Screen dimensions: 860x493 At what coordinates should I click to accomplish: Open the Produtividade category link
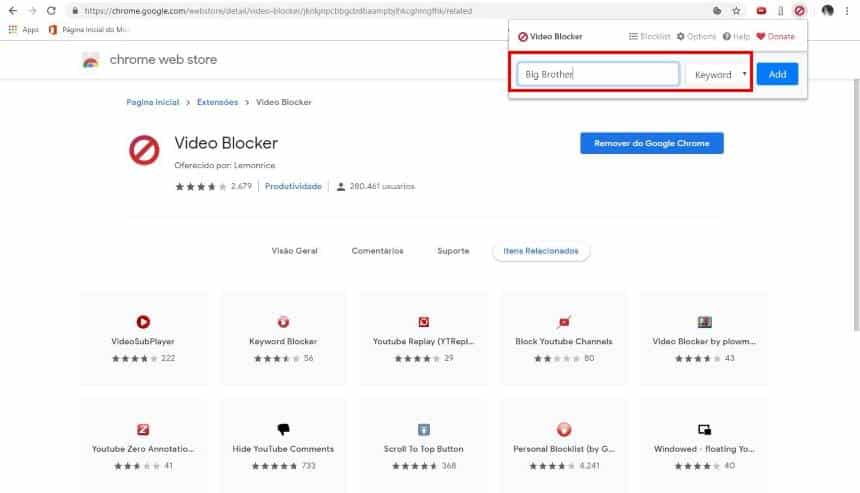pos(293,186)
